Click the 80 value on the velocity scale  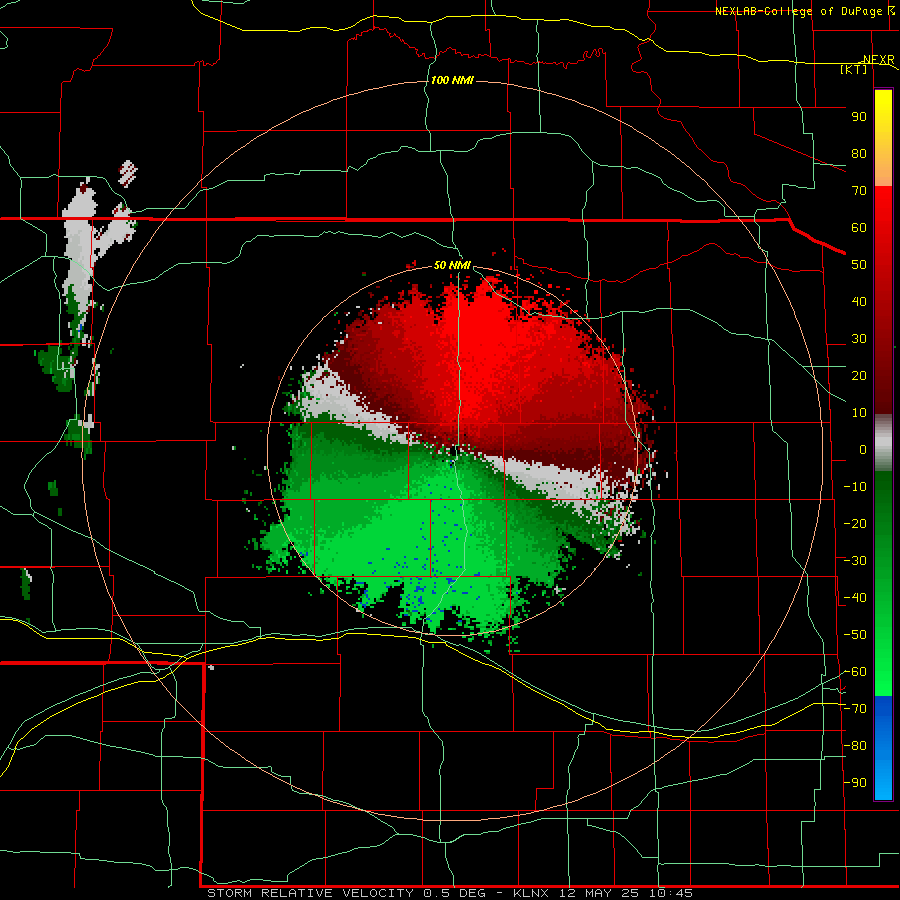(x=859, y=154)
